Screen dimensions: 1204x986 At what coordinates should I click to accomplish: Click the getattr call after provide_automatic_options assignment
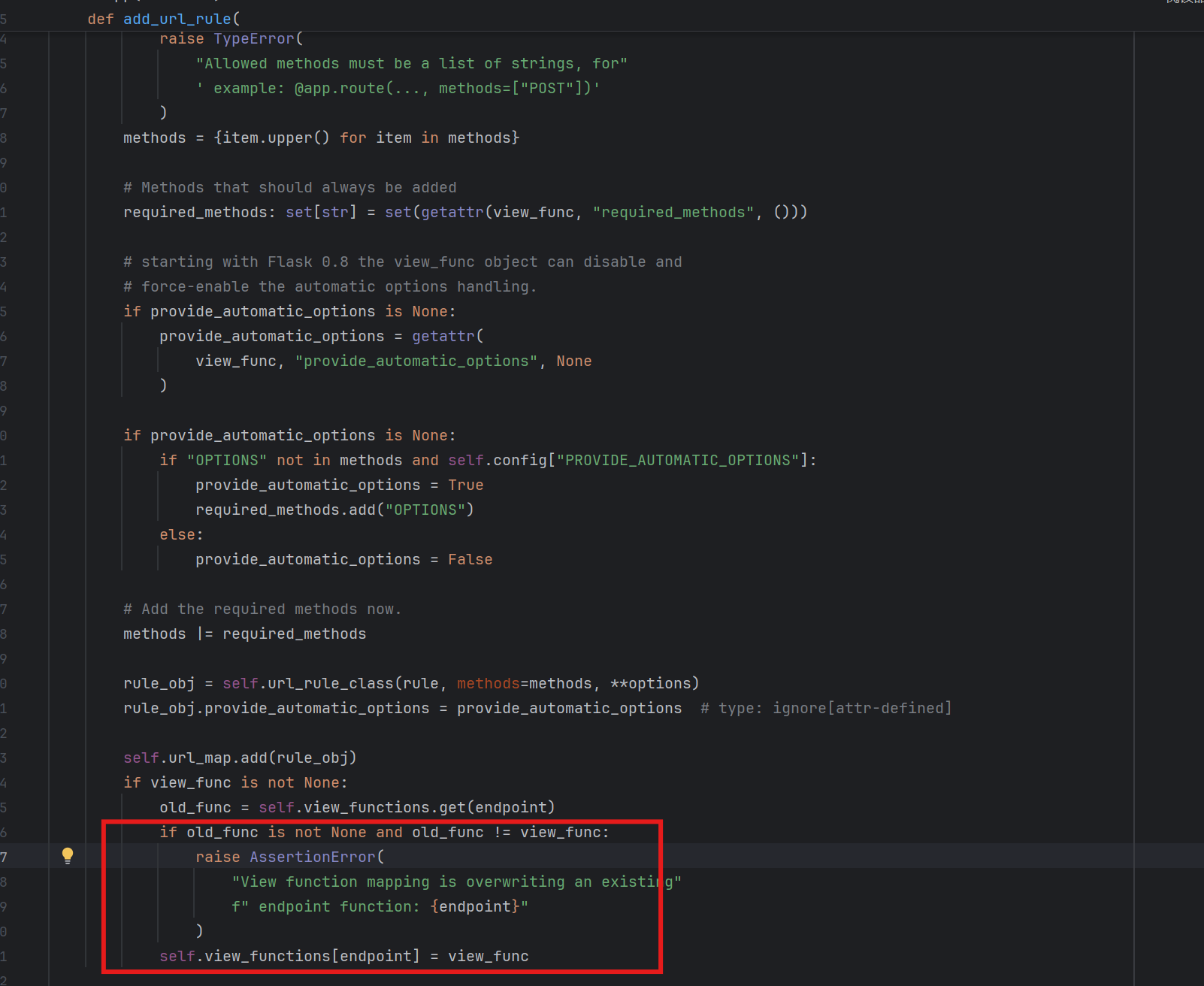pyautogui.click(x=443, y=336)
